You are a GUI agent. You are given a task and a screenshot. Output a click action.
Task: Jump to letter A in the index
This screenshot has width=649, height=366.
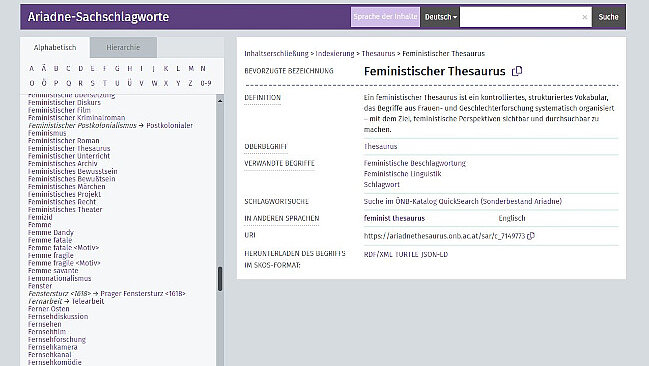[31, 69]
